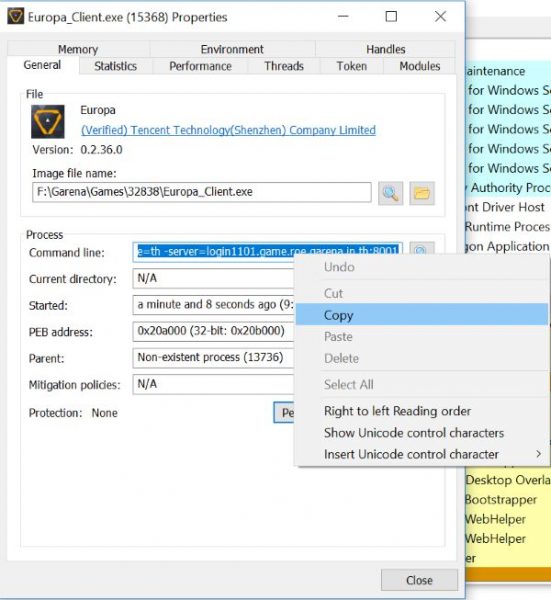Click Paste in the context menu
551x600 pixels.
pos(422,337)
